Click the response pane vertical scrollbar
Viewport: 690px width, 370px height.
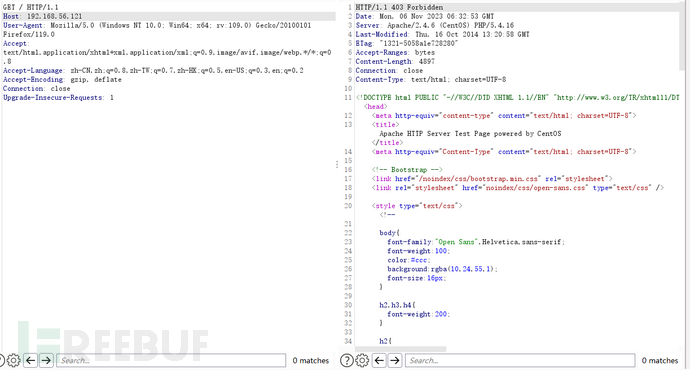pos(682,35)
